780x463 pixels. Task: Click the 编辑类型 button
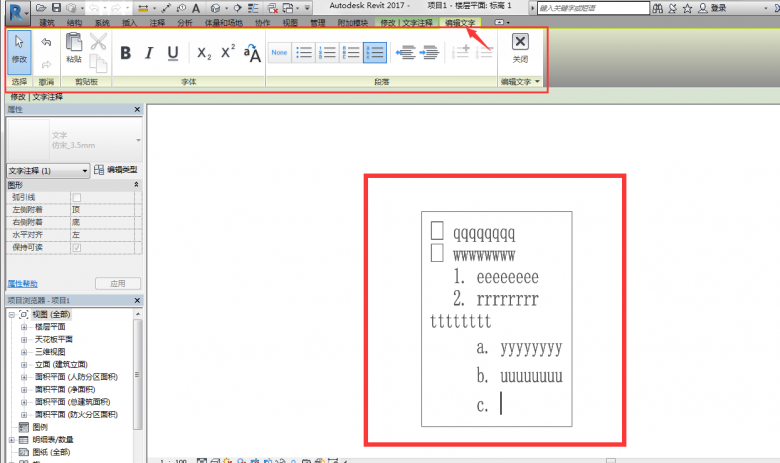[116, 171]
